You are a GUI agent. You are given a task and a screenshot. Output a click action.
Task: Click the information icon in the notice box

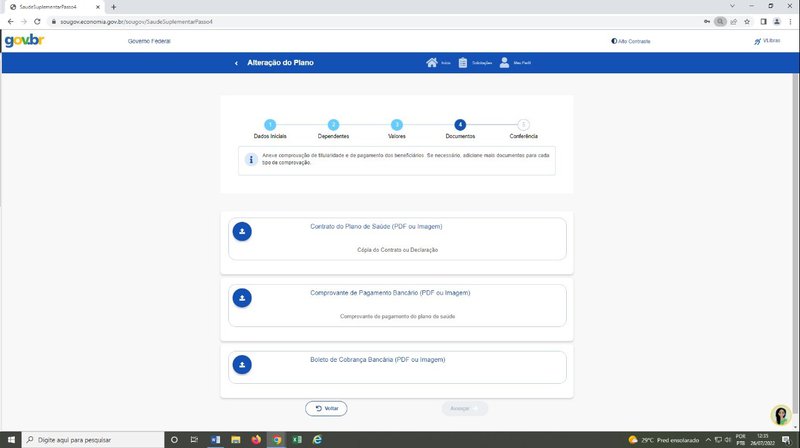[251, 160]
